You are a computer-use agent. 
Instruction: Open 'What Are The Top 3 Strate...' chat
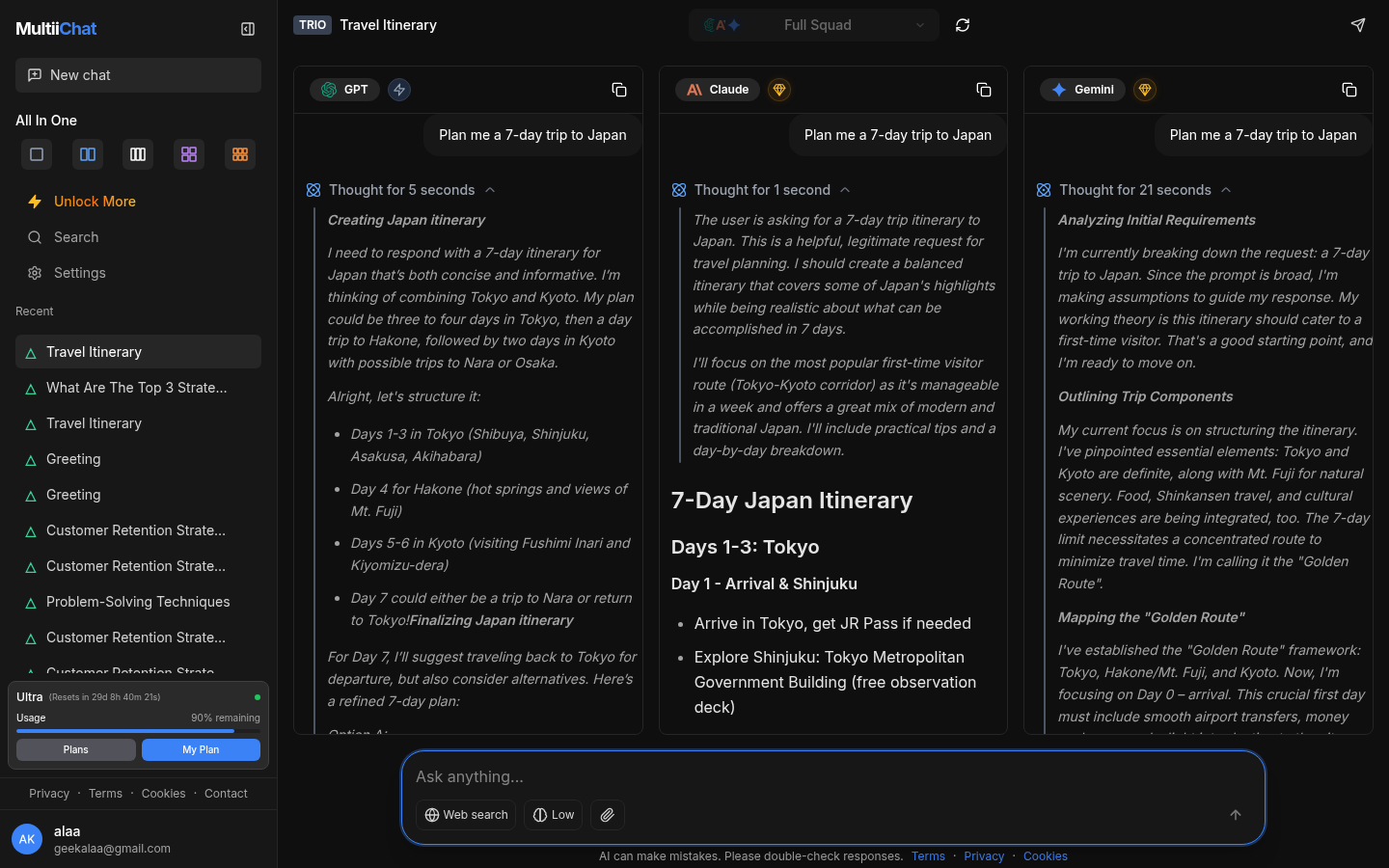pyautogui.click(x=138, y=388)
